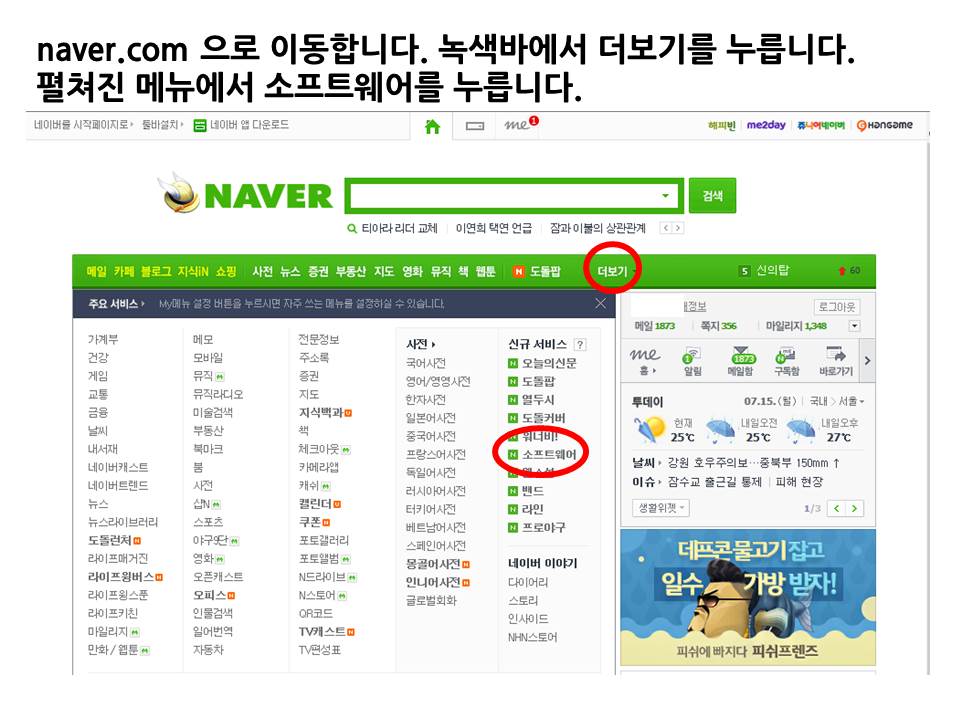Open the 알림 notification icon

[692, 361]
